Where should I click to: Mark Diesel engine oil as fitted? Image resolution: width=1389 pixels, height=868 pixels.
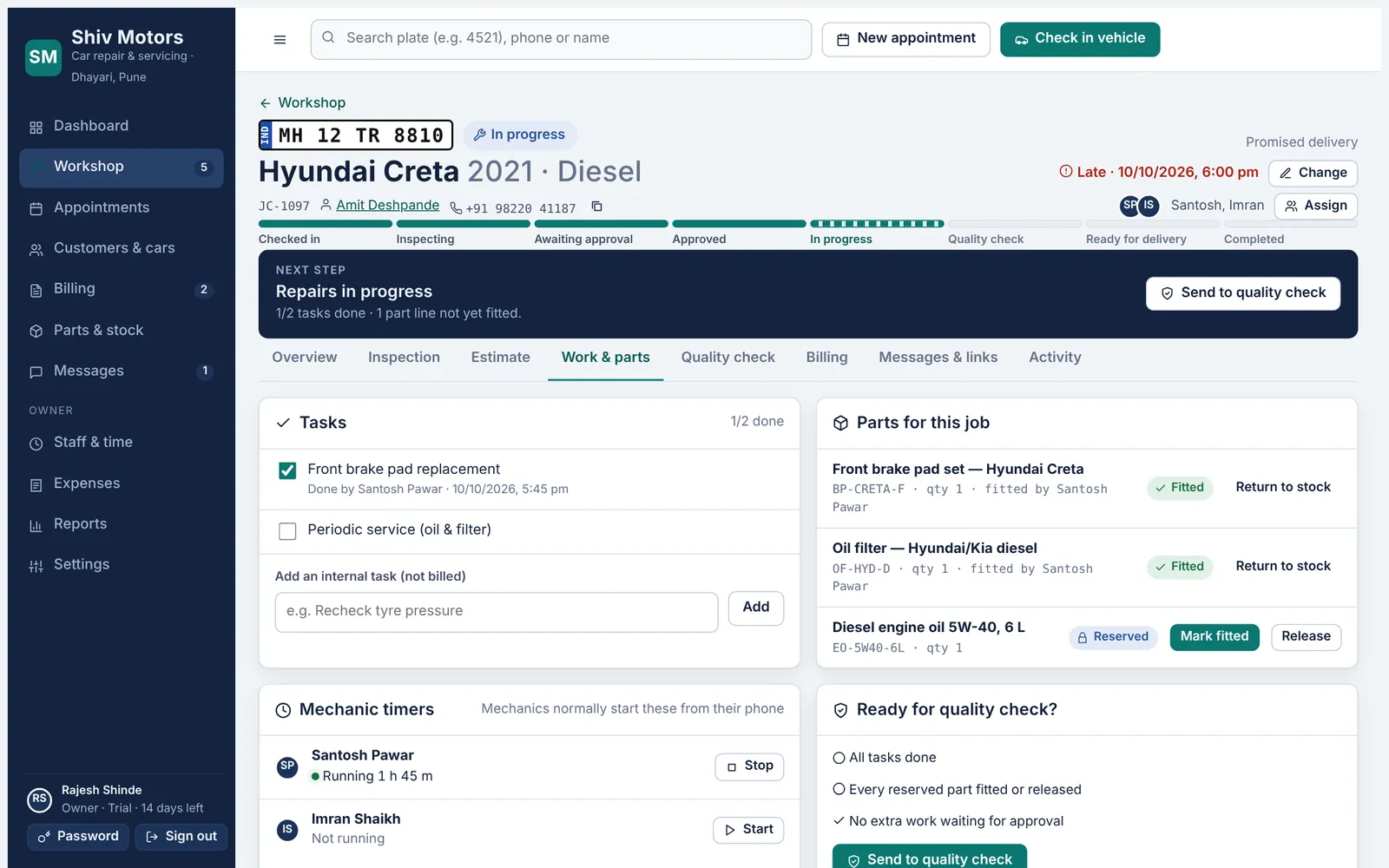click(1215, 637)
